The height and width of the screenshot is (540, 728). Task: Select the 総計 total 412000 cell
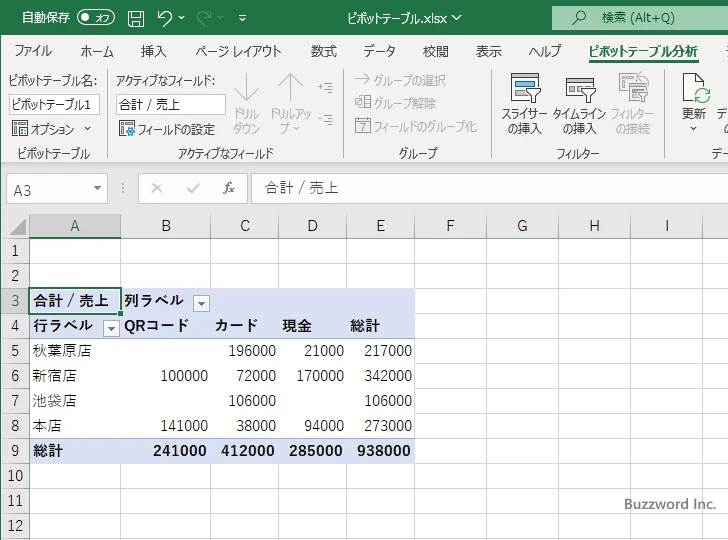pos(245,450)
